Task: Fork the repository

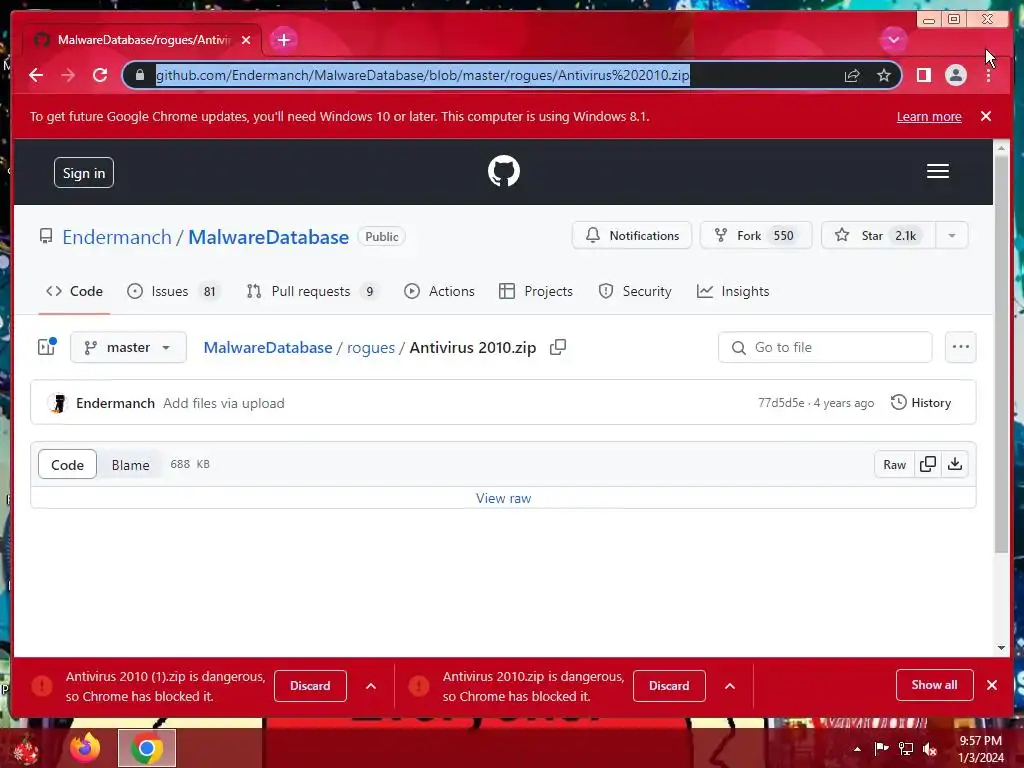Action: 756,236
